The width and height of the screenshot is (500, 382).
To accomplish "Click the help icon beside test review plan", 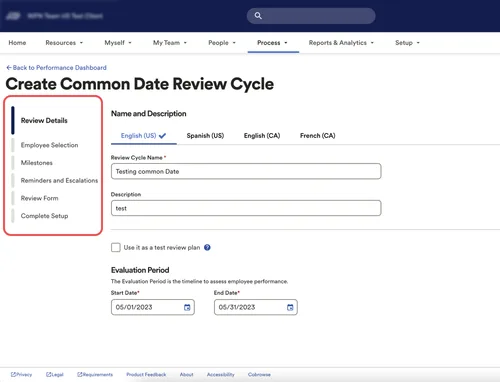I will point(207,247).
